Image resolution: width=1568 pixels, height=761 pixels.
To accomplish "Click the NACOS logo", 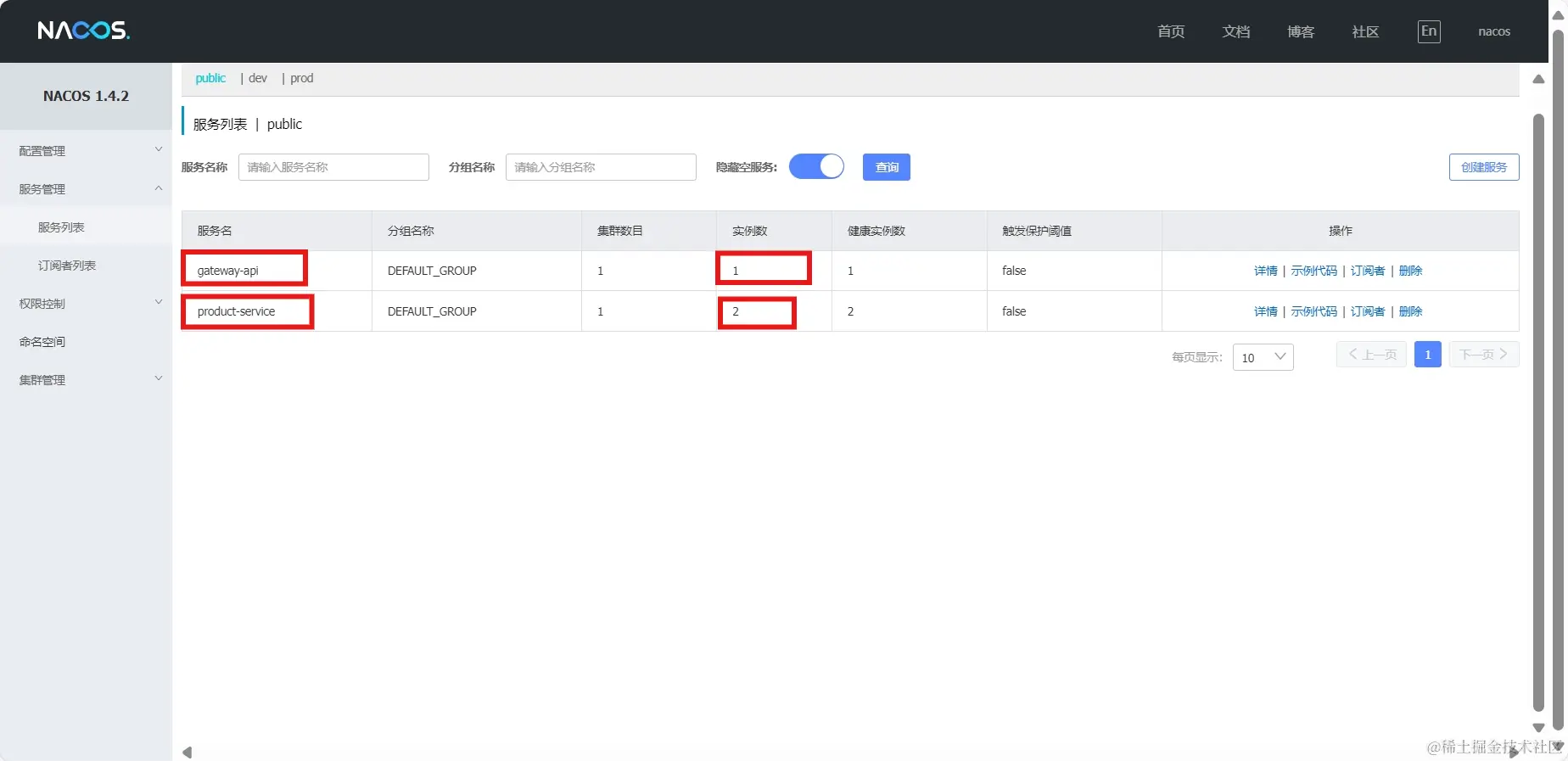I will pyautogui.click(x=83, y=31).
